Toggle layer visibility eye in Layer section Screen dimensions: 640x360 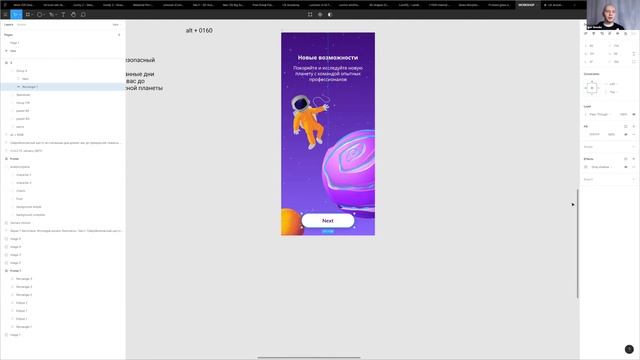(x=634, y=114)
